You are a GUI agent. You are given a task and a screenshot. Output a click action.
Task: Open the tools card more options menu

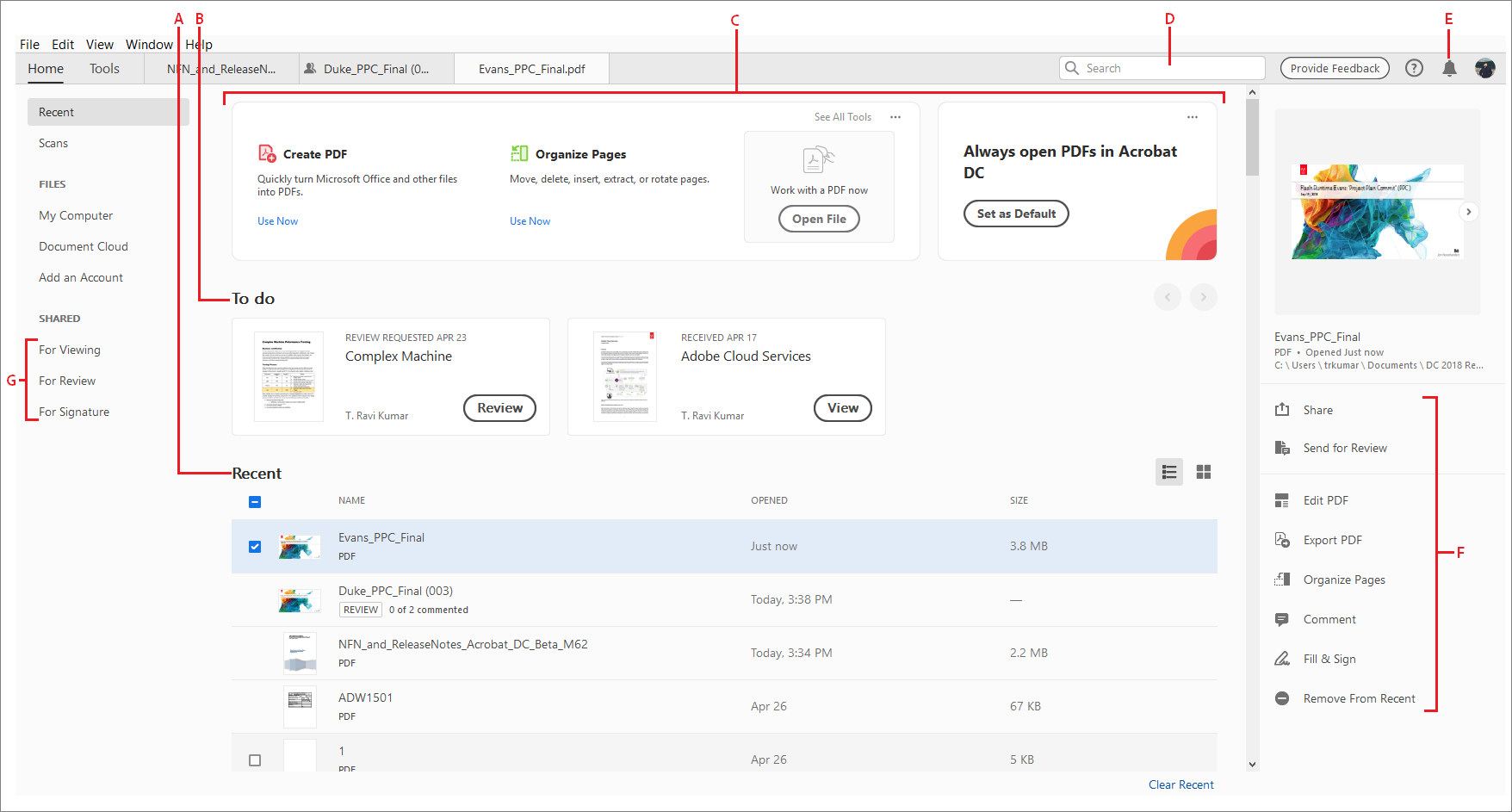895,117
